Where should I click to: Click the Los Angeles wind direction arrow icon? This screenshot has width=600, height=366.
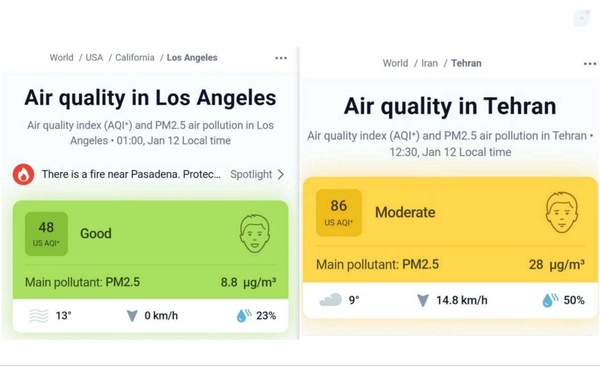point(132,316)
